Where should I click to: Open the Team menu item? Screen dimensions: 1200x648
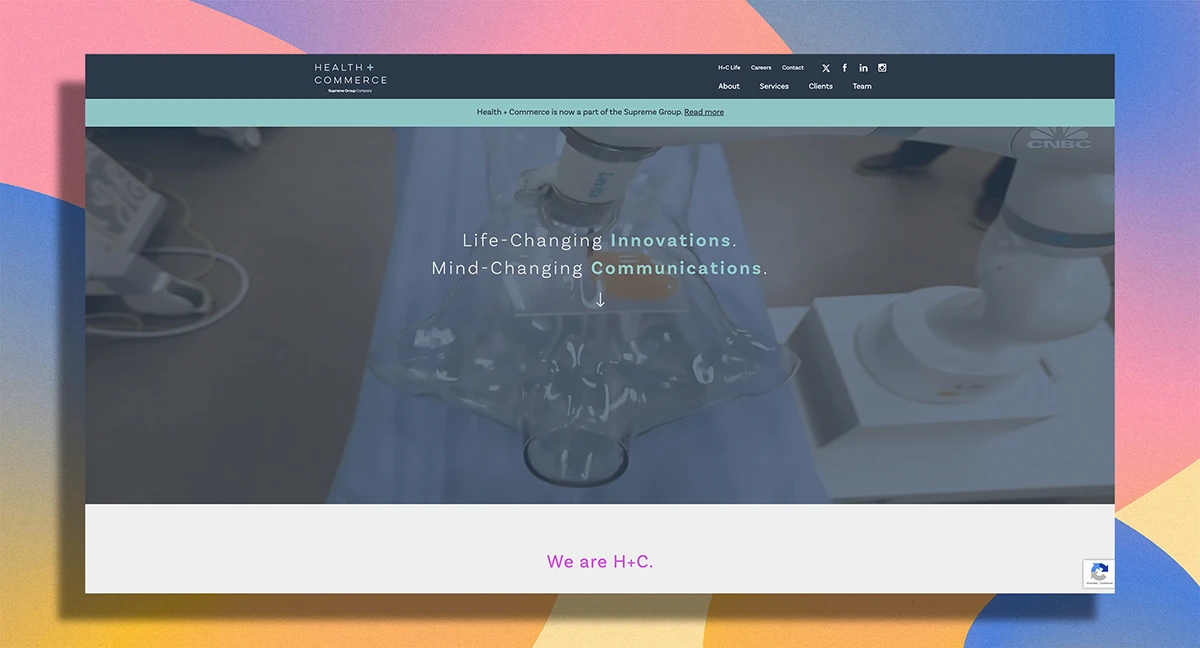tap(862, 86)
